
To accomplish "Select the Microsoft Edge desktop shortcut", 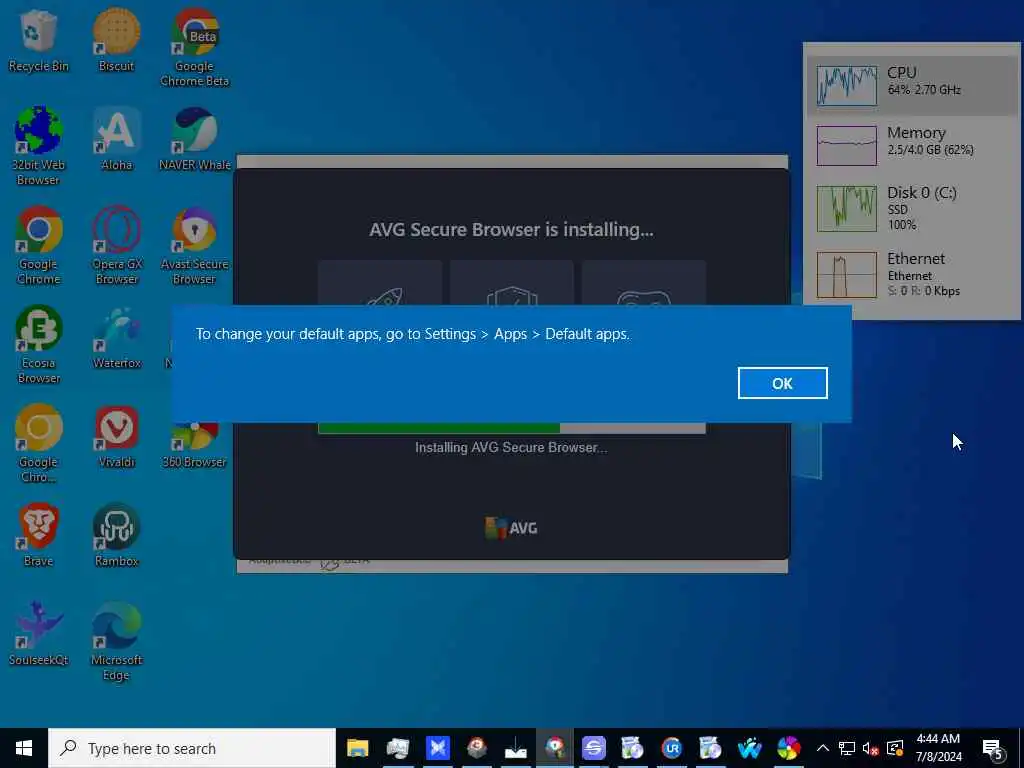I will tap(116, 641).
